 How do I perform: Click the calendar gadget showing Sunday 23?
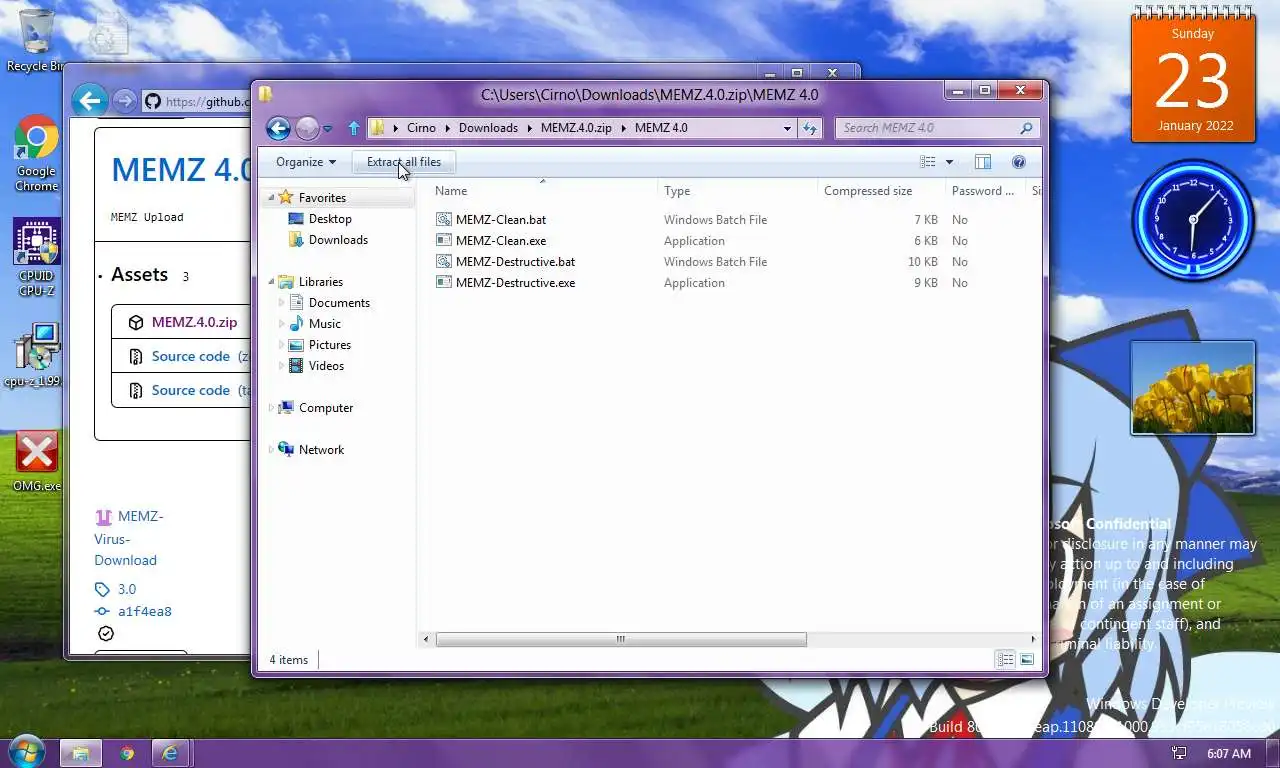(1193, 76)
